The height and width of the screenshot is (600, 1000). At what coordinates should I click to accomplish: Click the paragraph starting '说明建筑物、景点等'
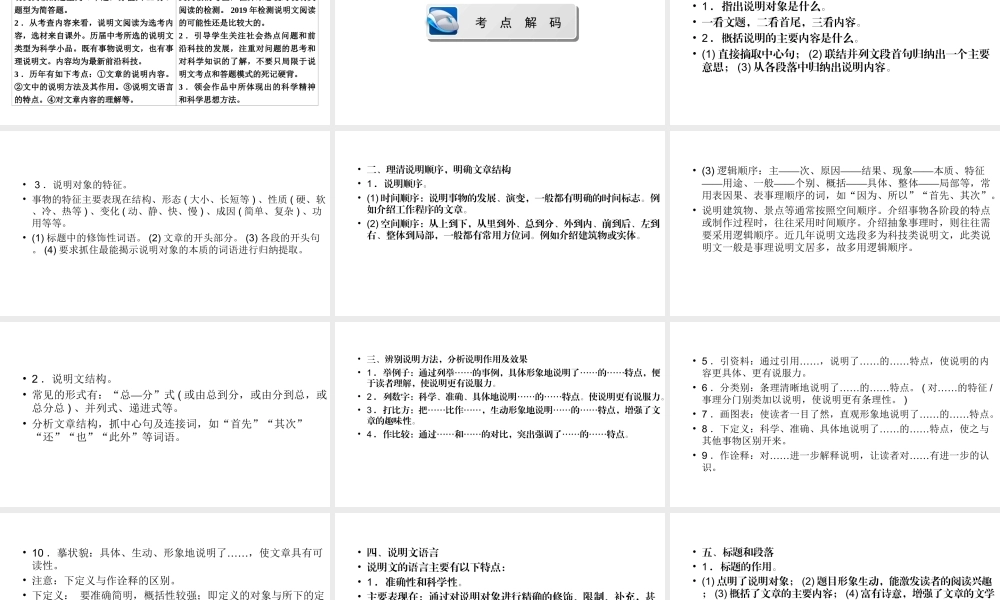tap(846, 228)
